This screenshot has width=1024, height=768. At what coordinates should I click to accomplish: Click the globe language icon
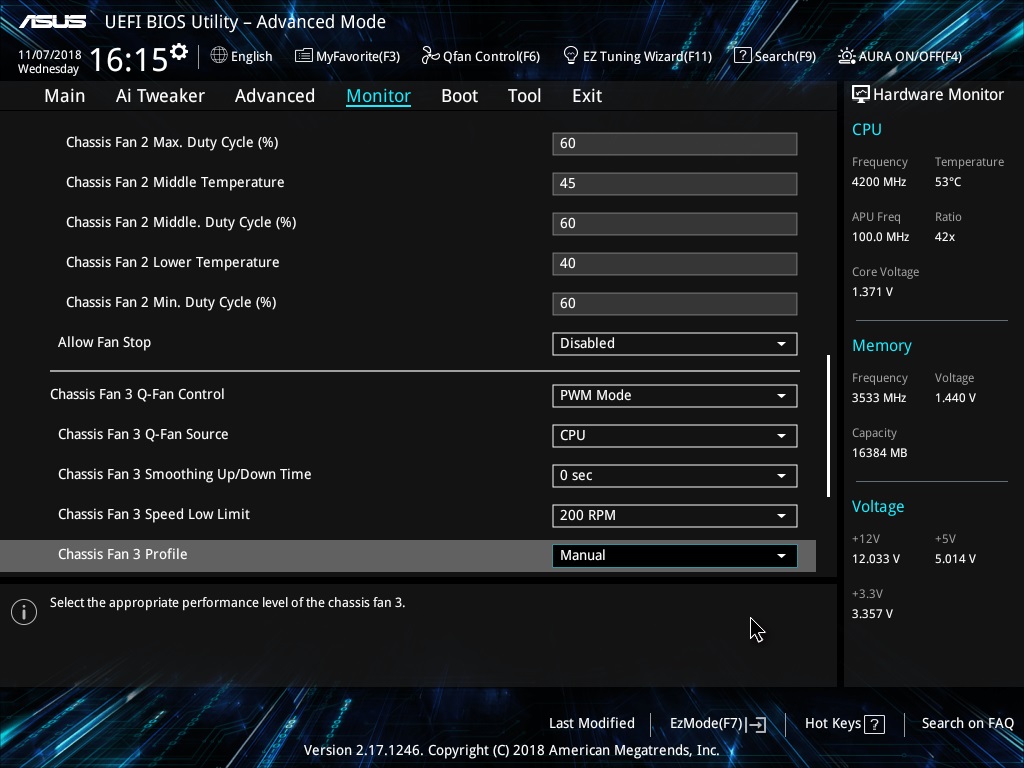219,56
